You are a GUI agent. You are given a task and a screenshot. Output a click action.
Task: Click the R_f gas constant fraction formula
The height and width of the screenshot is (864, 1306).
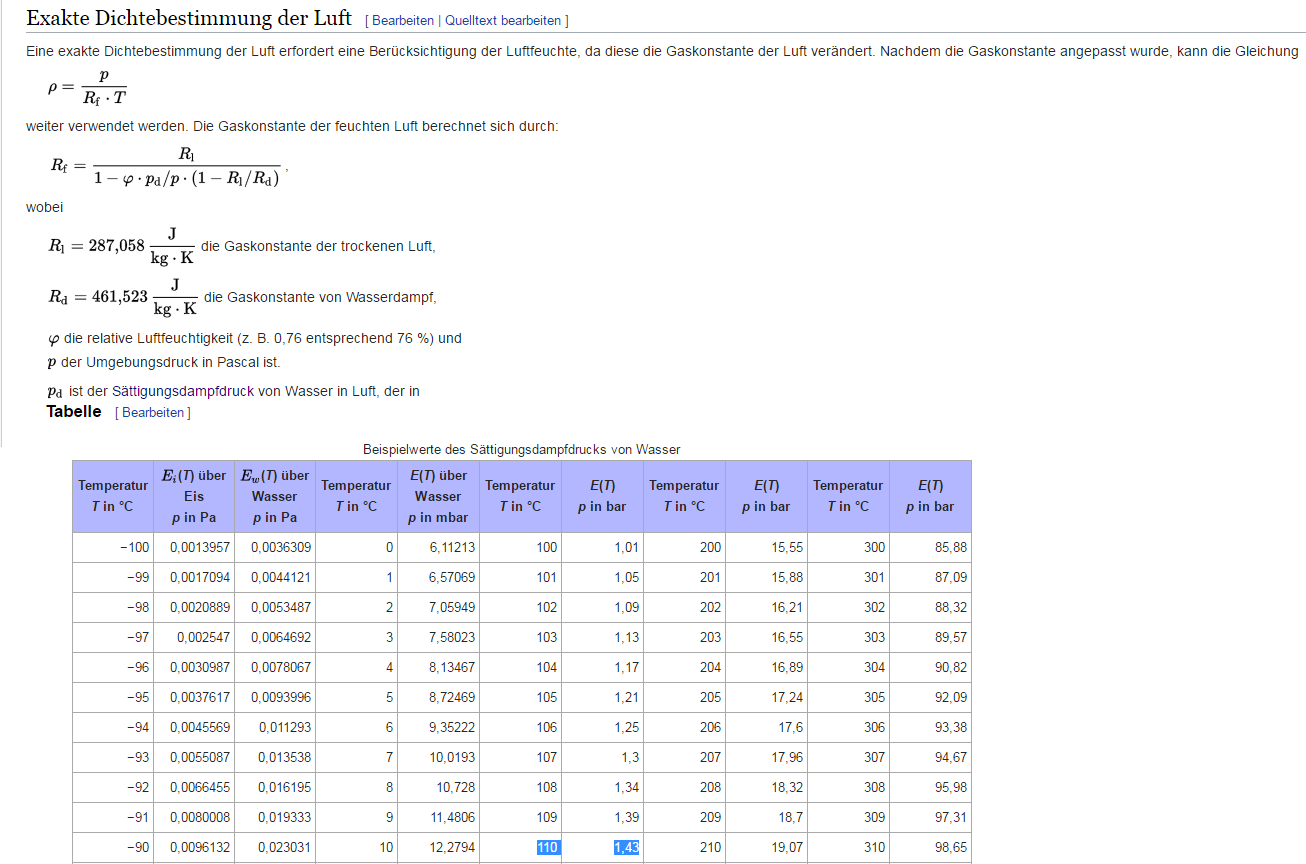point(166,166)
